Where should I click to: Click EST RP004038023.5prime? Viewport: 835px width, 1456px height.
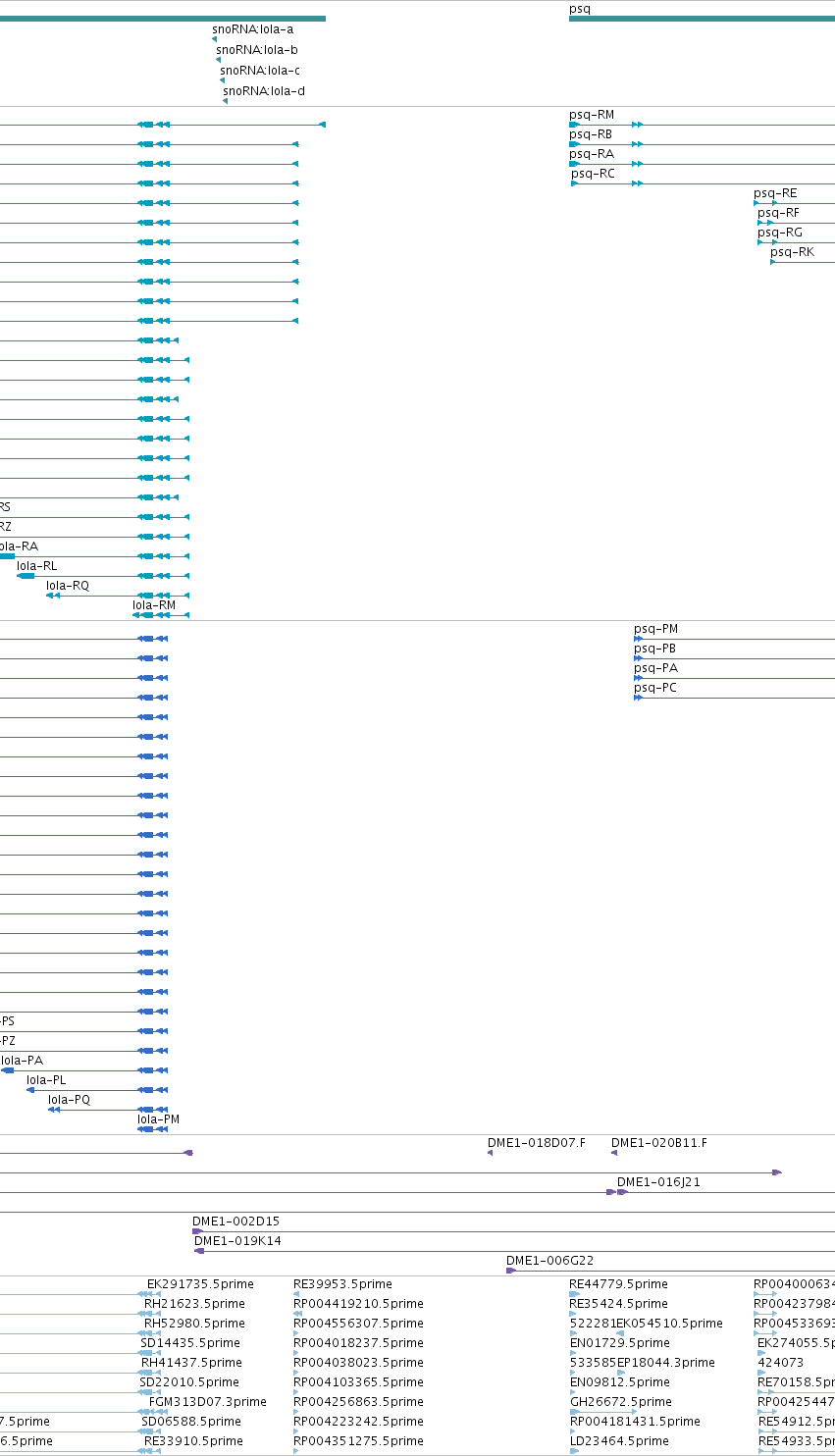358,1363
